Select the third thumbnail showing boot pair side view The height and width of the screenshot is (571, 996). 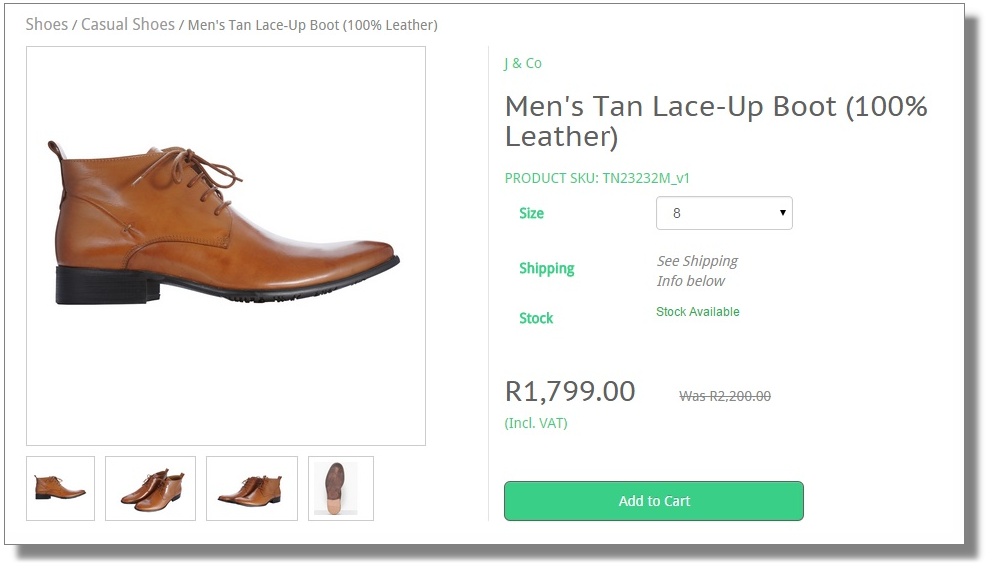[x=251, y=488]
